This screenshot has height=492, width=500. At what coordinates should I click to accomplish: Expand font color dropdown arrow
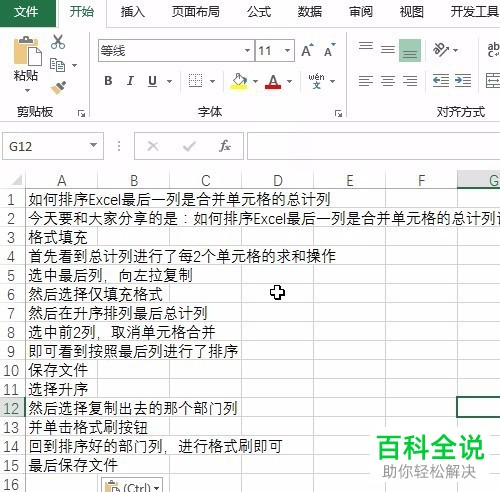click(290, 81)
